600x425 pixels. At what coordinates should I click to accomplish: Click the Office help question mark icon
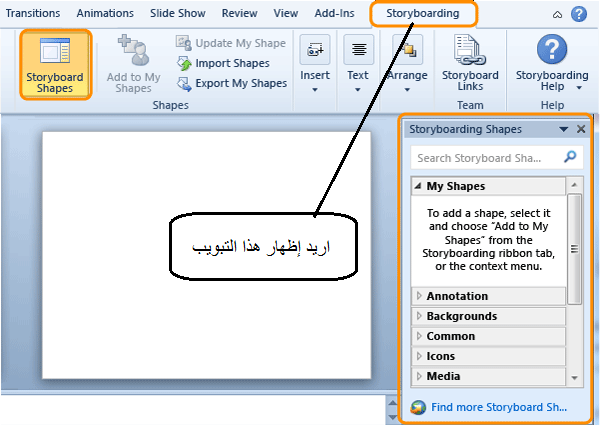click(579, 14)
